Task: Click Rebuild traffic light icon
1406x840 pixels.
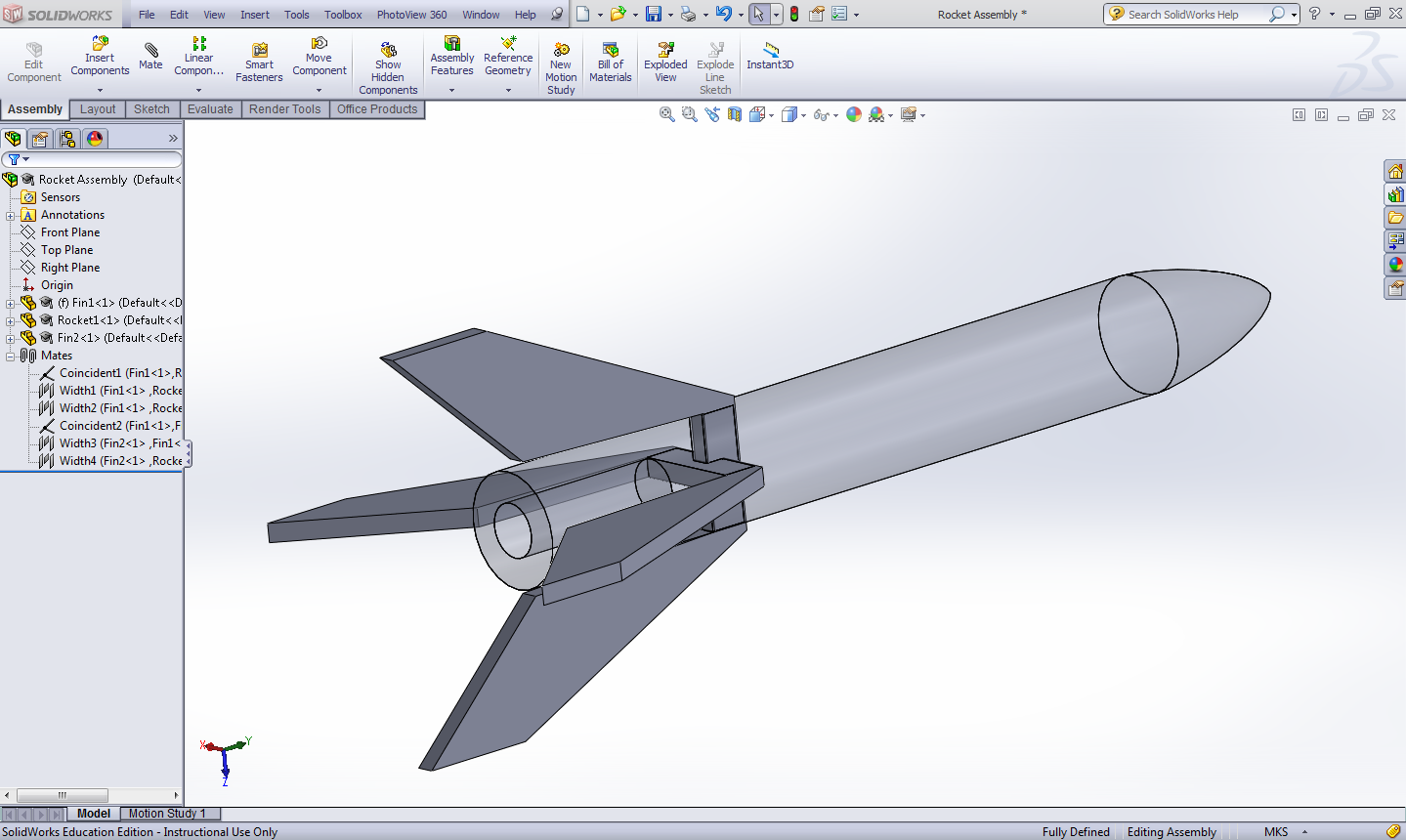Action: coord(794,14)
